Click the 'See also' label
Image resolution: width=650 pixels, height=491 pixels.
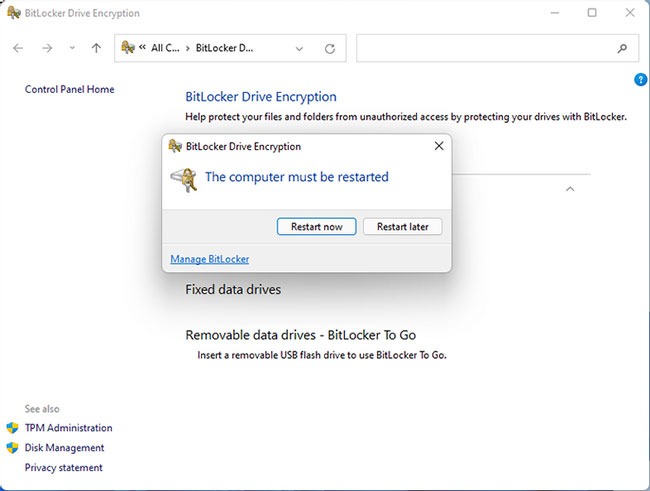click(x=42, y=409)
